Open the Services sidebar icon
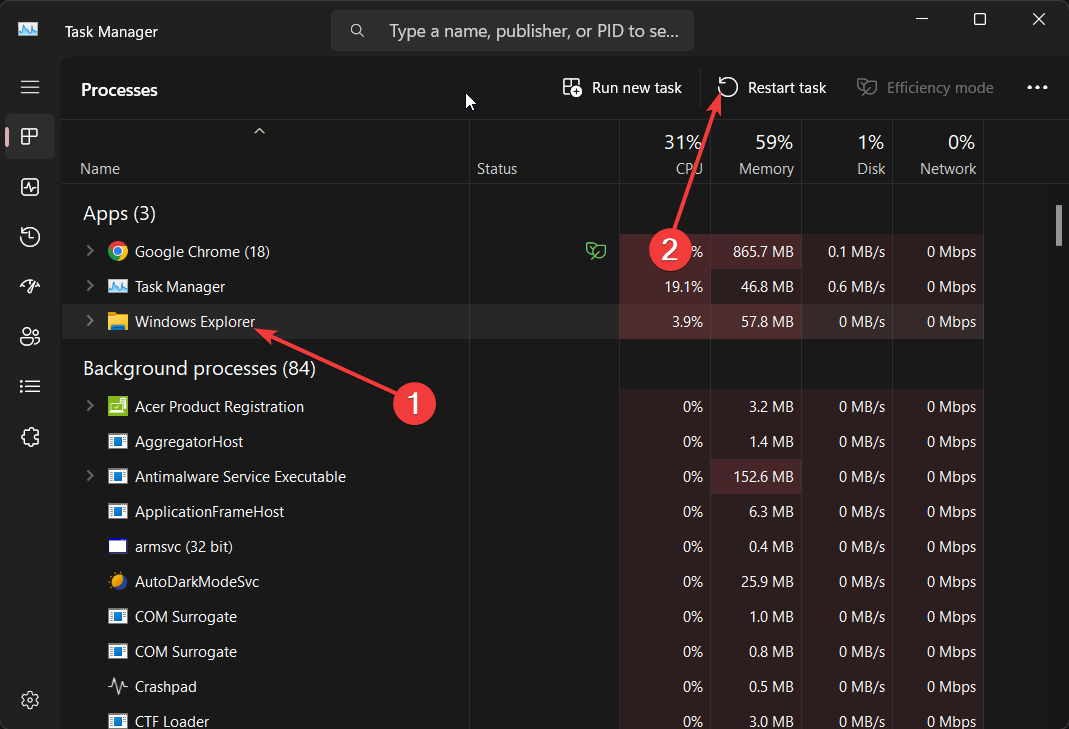1069x729 pixels. [x=30, y=436]
